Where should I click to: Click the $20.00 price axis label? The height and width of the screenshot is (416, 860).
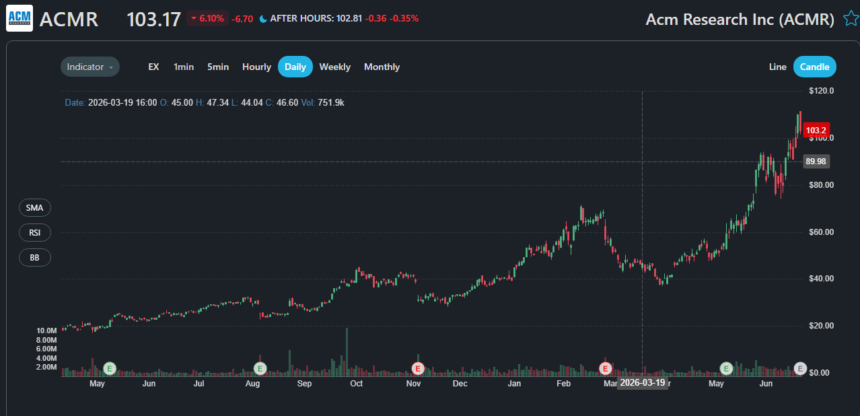(822, 326)
